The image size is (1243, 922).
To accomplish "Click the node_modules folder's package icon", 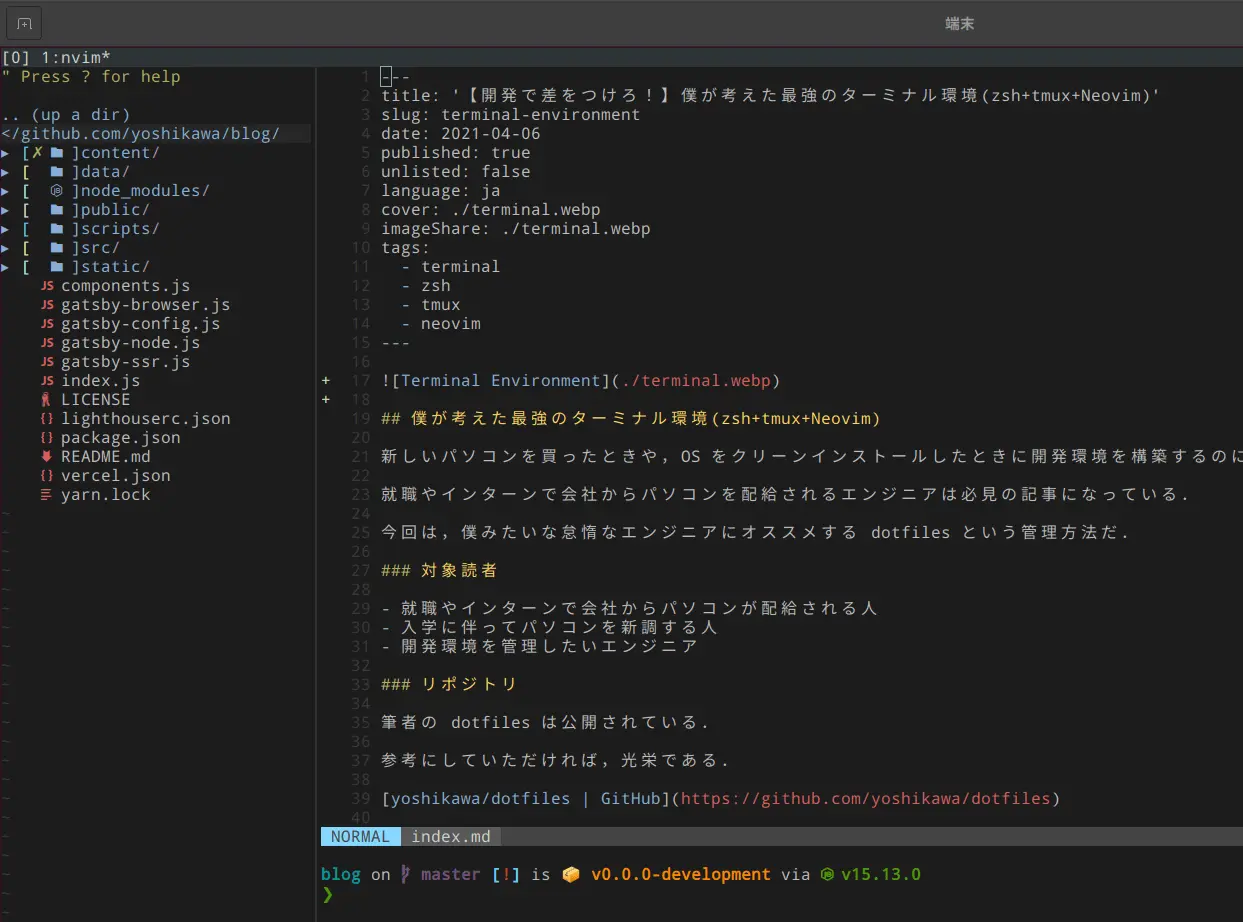I will 57,191.
